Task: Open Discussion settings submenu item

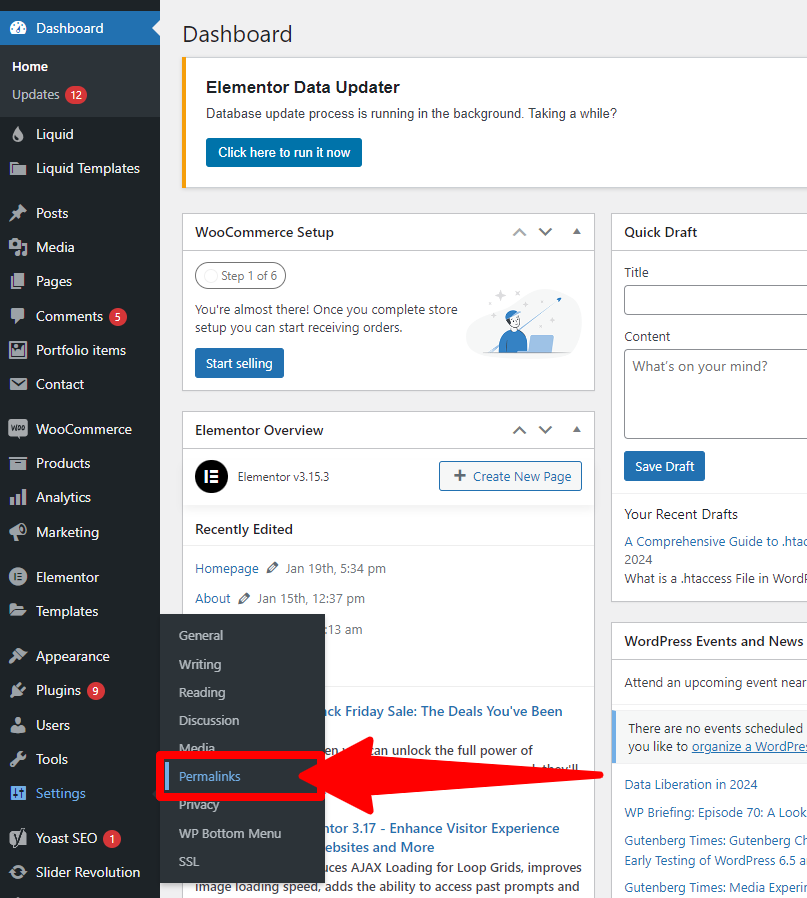Action: [209, 720]
